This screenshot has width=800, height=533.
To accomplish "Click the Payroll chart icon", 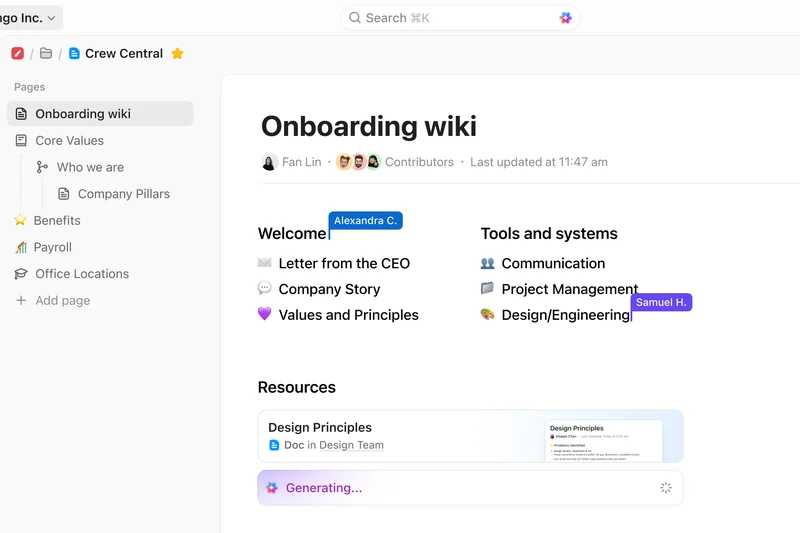I will pos(20,247).
